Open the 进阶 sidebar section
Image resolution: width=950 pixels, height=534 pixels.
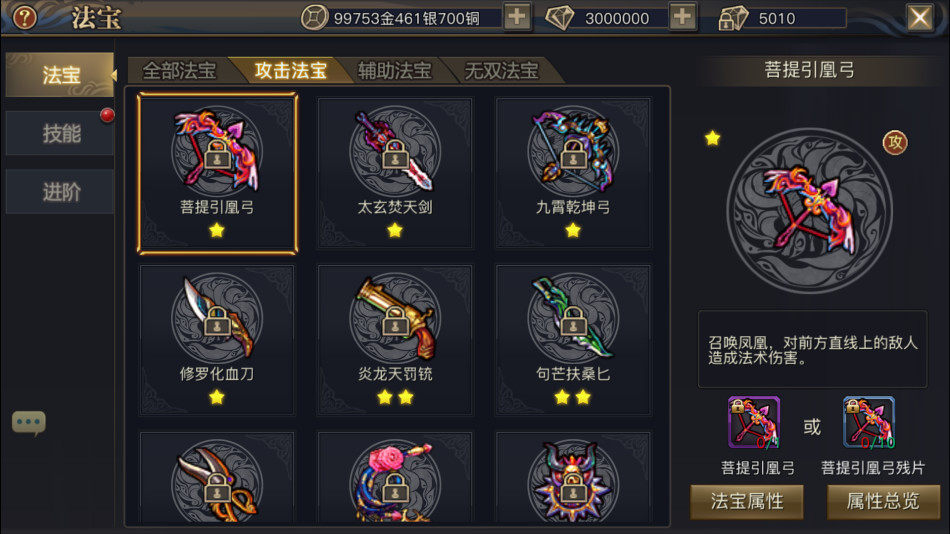tap(60, 192)
